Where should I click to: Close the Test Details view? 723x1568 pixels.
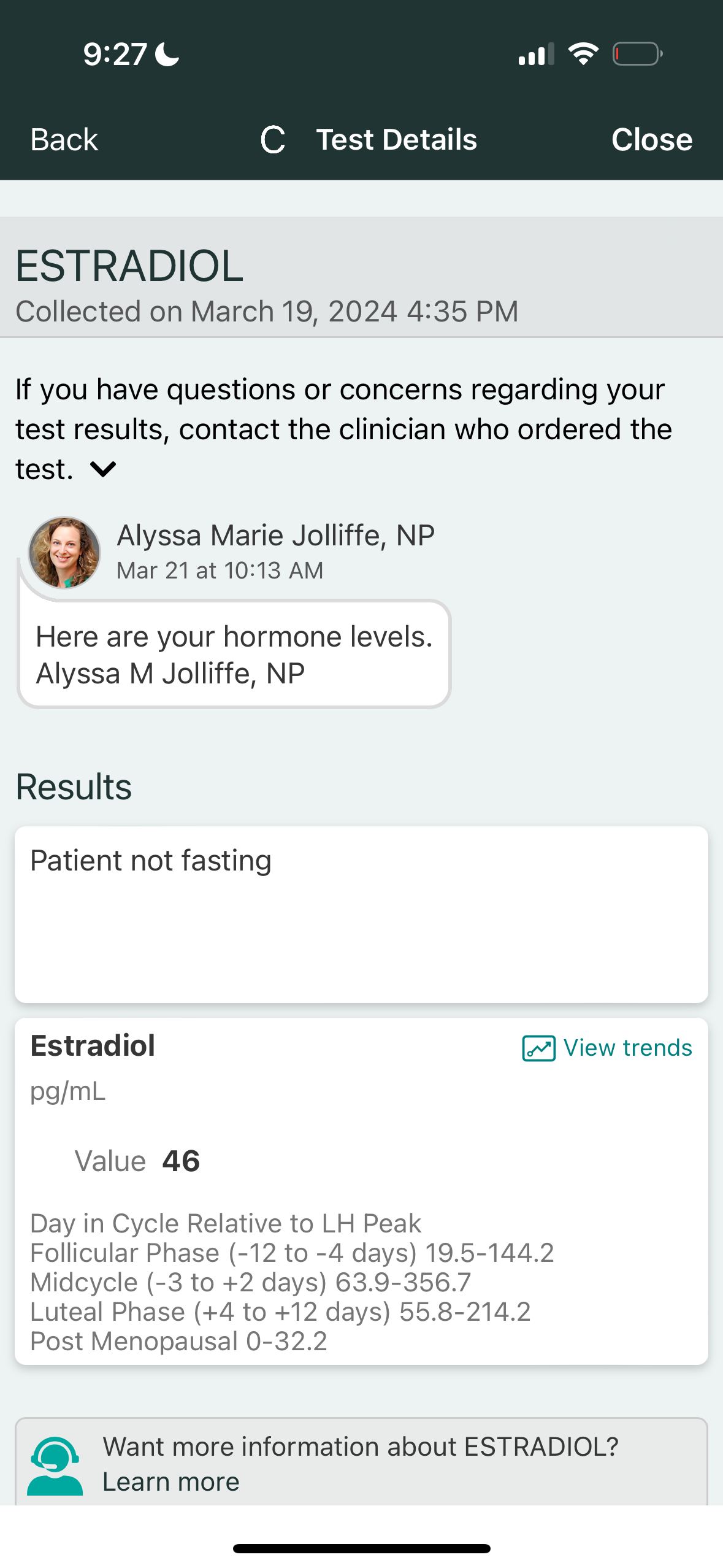(x=651, y=140)
